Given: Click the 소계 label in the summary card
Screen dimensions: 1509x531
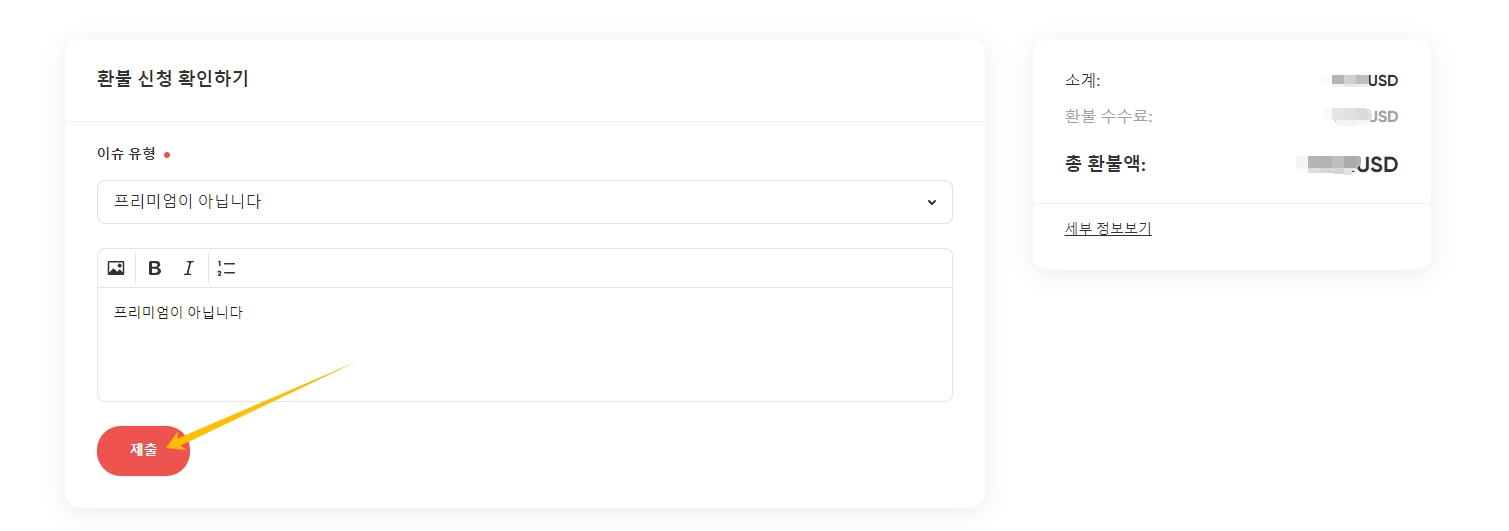Looking at the screenshot, I should click(1083, 81).
